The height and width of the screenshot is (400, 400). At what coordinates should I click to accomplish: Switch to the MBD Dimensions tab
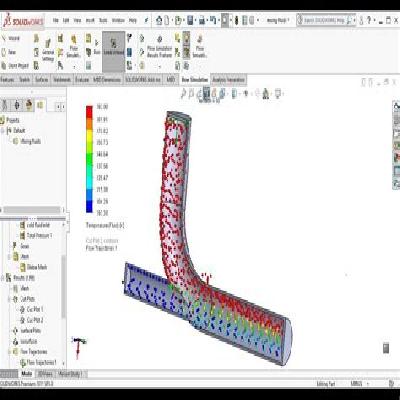[107, 80]
